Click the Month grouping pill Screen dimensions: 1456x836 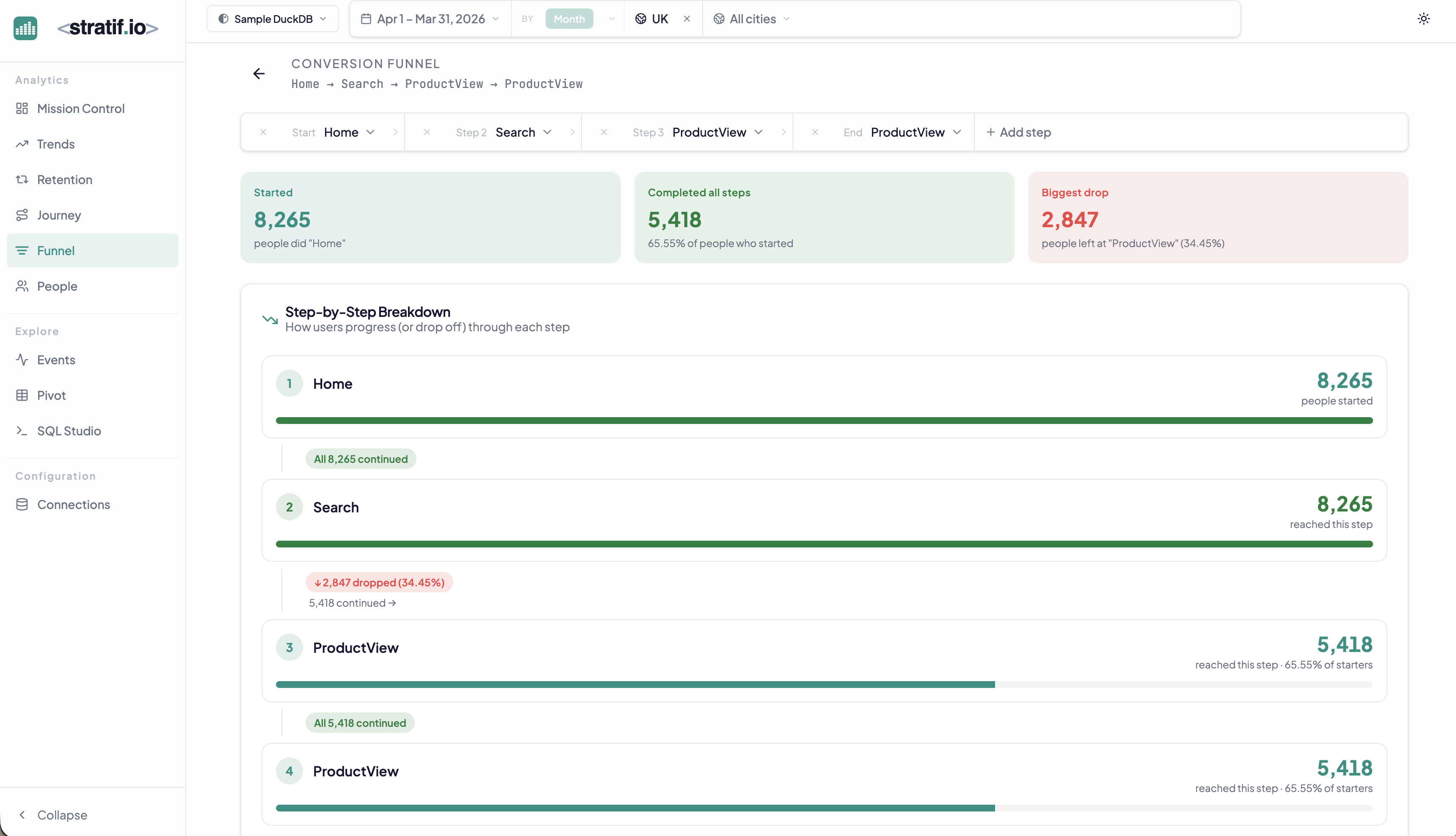point(568,19)
